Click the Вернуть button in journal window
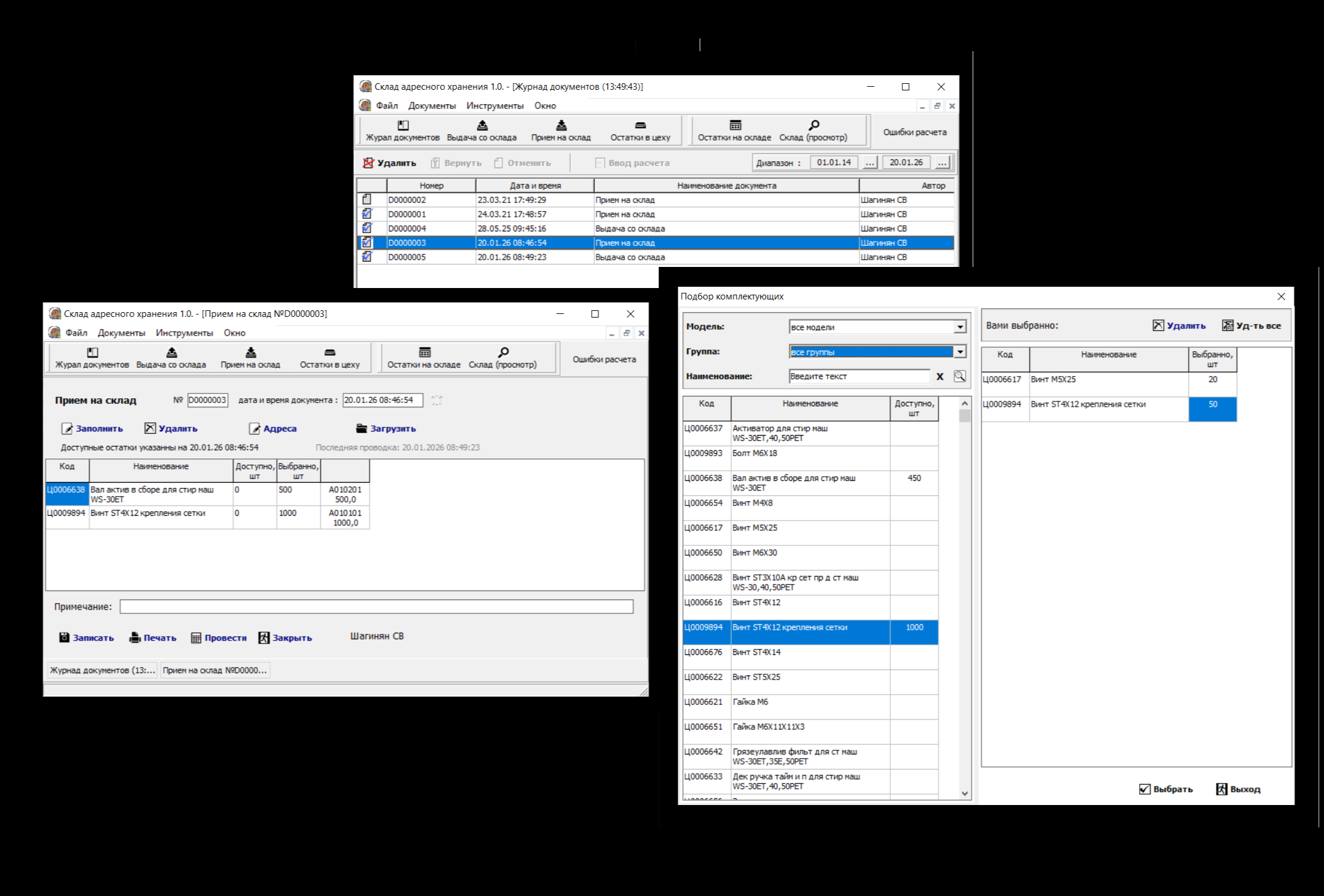The image size is (1324, 896). point(456,163)
